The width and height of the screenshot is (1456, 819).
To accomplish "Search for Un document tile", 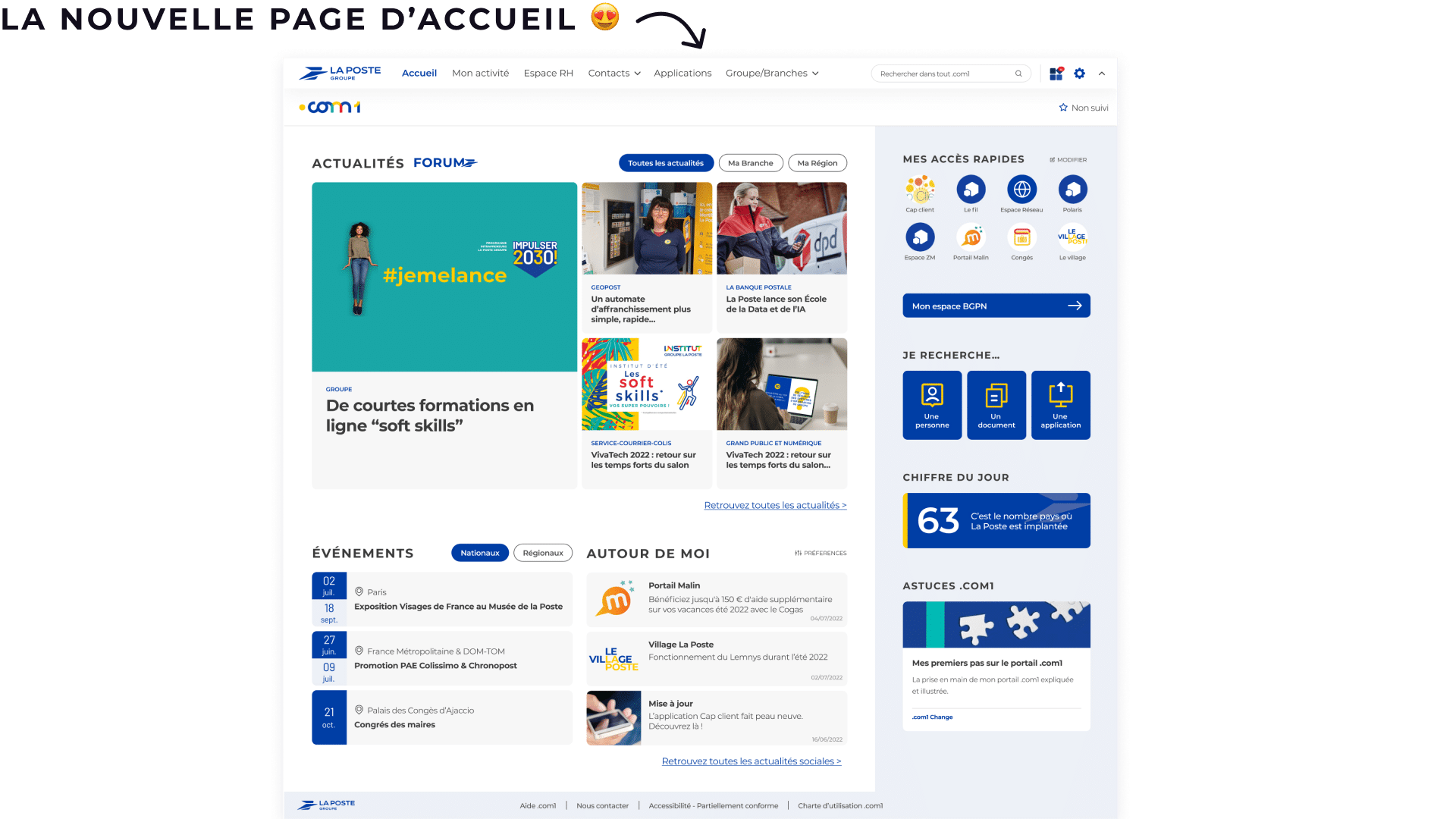I will coord(996,405).
